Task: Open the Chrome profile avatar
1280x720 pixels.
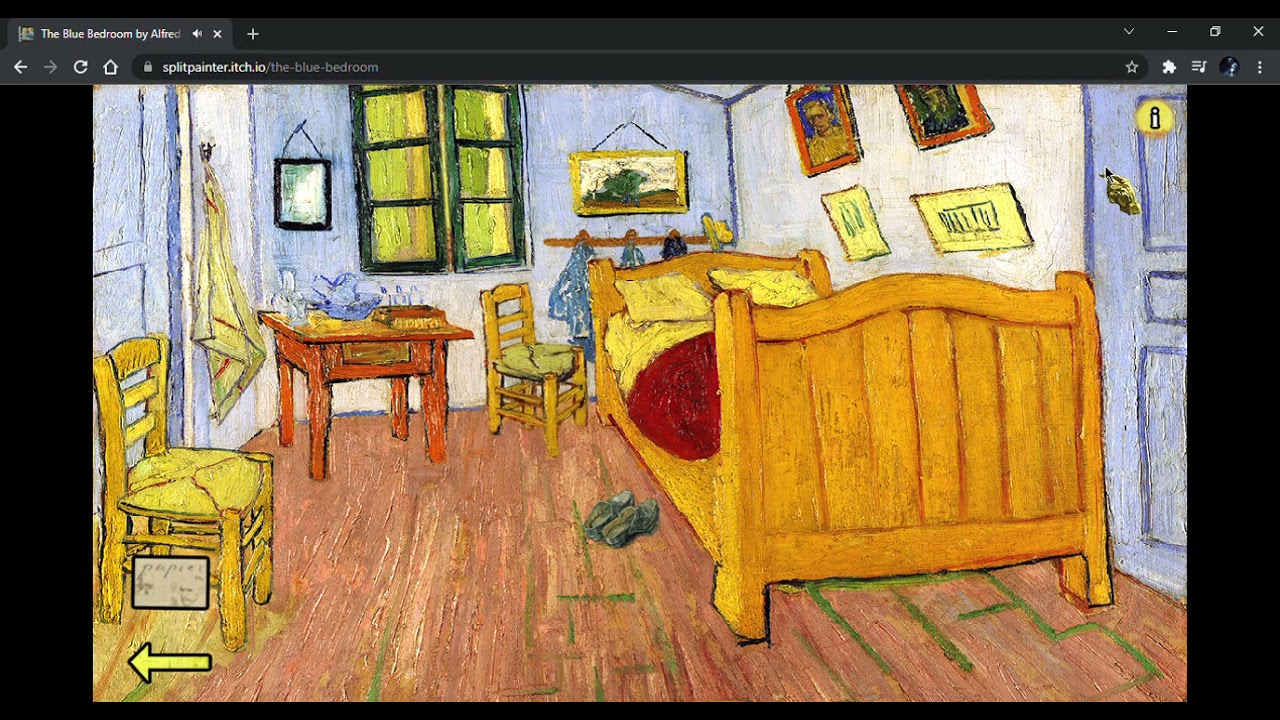Action: pyautogui.click(x=1229, y=67)
